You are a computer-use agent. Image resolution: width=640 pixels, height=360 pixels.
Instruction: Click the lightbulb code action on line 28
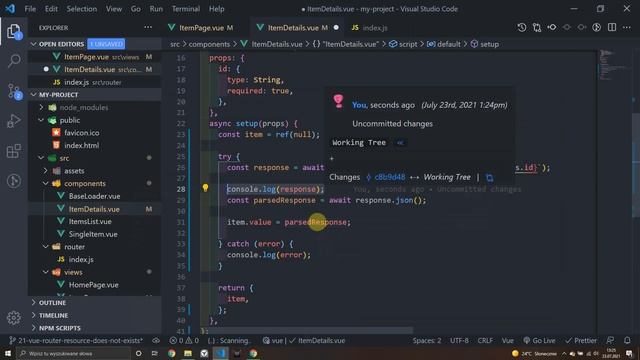[205, 188]
